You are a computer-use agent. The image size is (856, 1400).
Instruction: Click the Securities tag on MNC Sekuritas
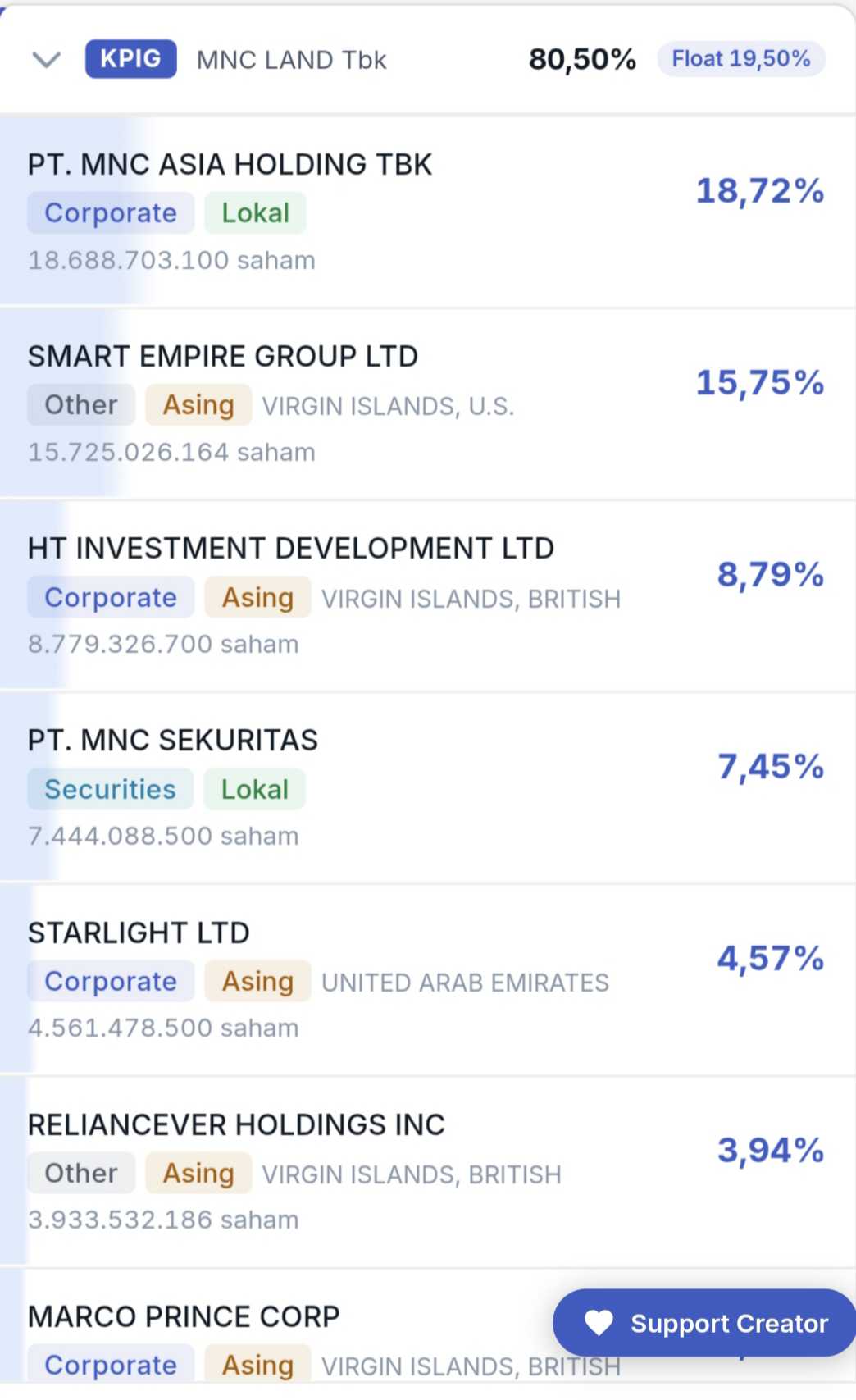110,789
